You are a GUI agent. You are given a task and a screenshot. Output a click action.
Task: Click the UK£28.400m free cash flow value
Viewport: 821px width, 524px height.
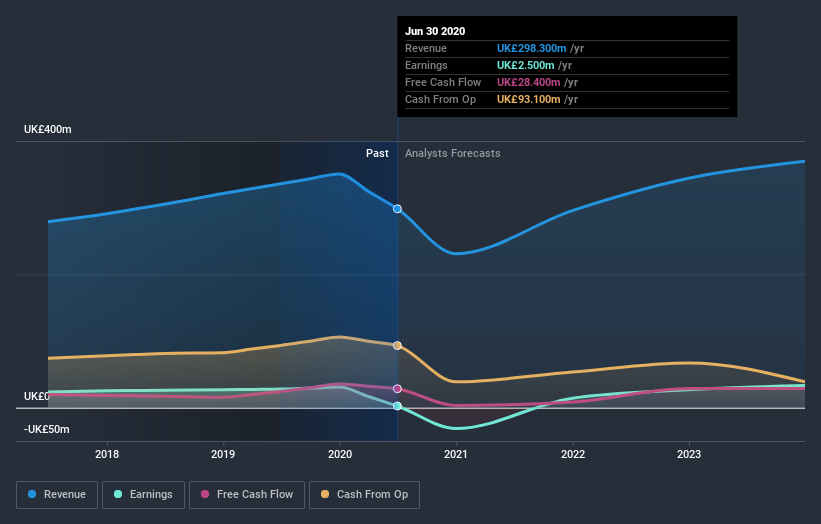(529, 82)
